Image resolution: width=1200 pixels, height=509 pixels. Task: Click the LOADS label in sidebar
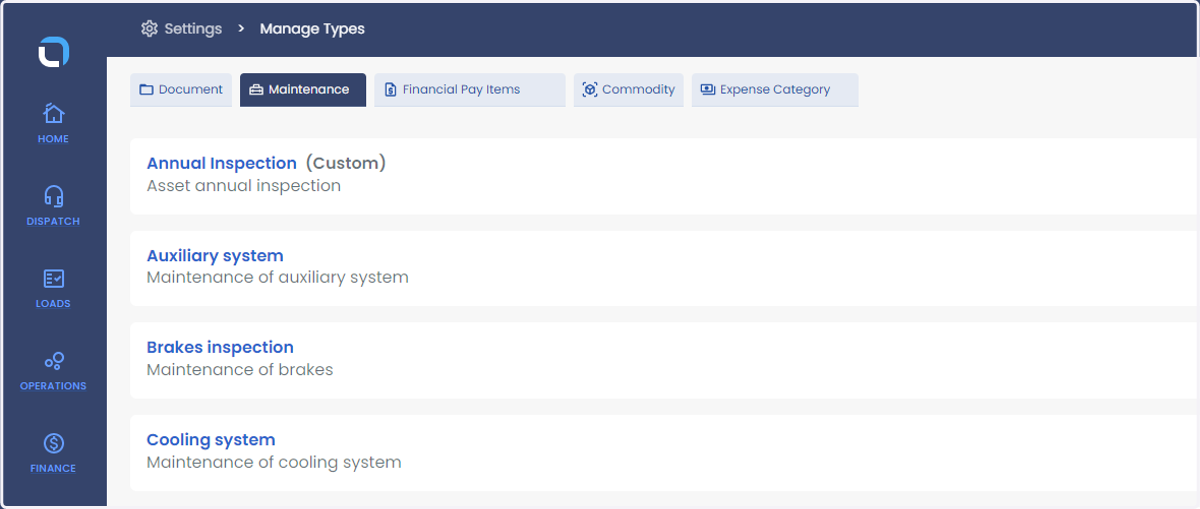[54, 304]
